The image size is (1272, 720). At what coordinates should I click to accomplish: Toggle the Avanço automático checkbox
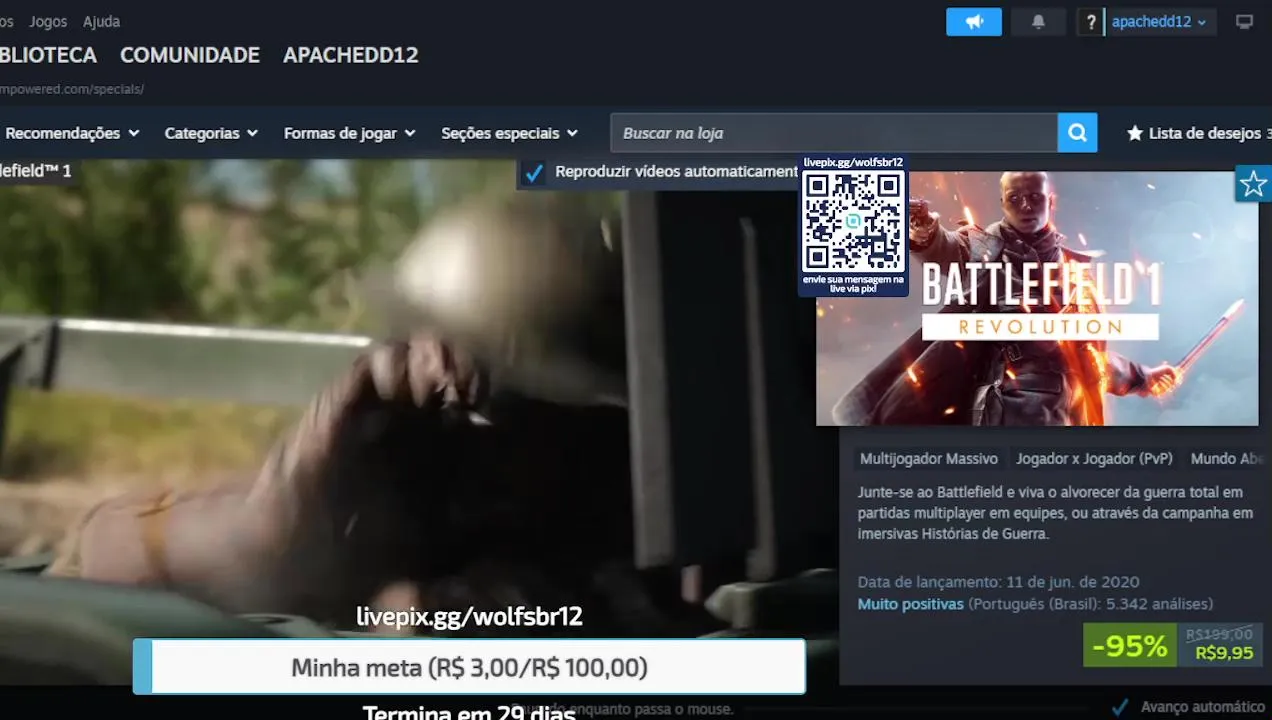(1121, 707)
